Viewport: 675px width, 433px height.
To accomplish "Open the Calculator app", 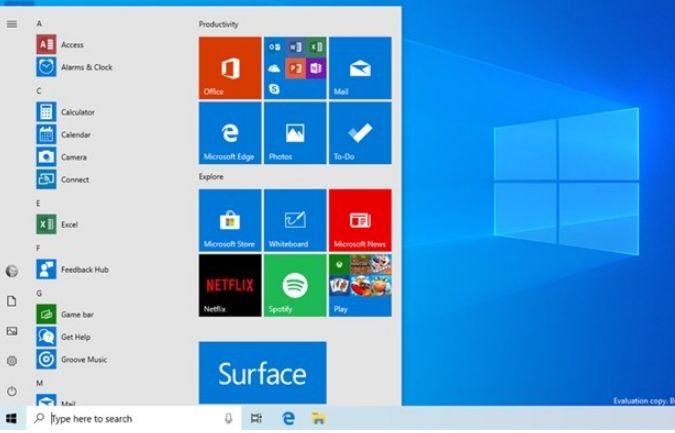I will tap(65, 112).
